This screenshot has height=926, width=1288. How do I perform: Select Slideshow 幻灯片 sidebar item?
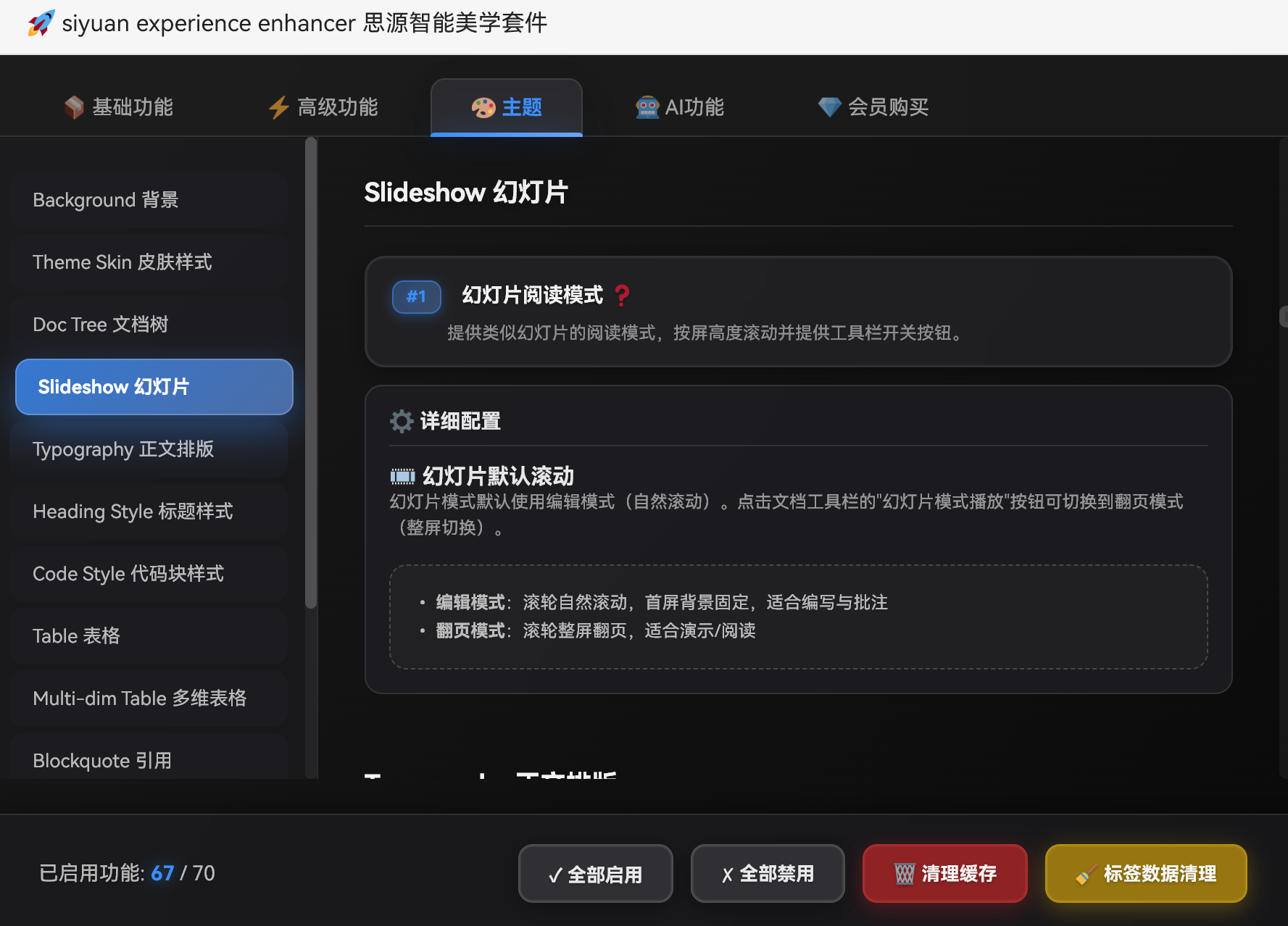pos(154,387)
